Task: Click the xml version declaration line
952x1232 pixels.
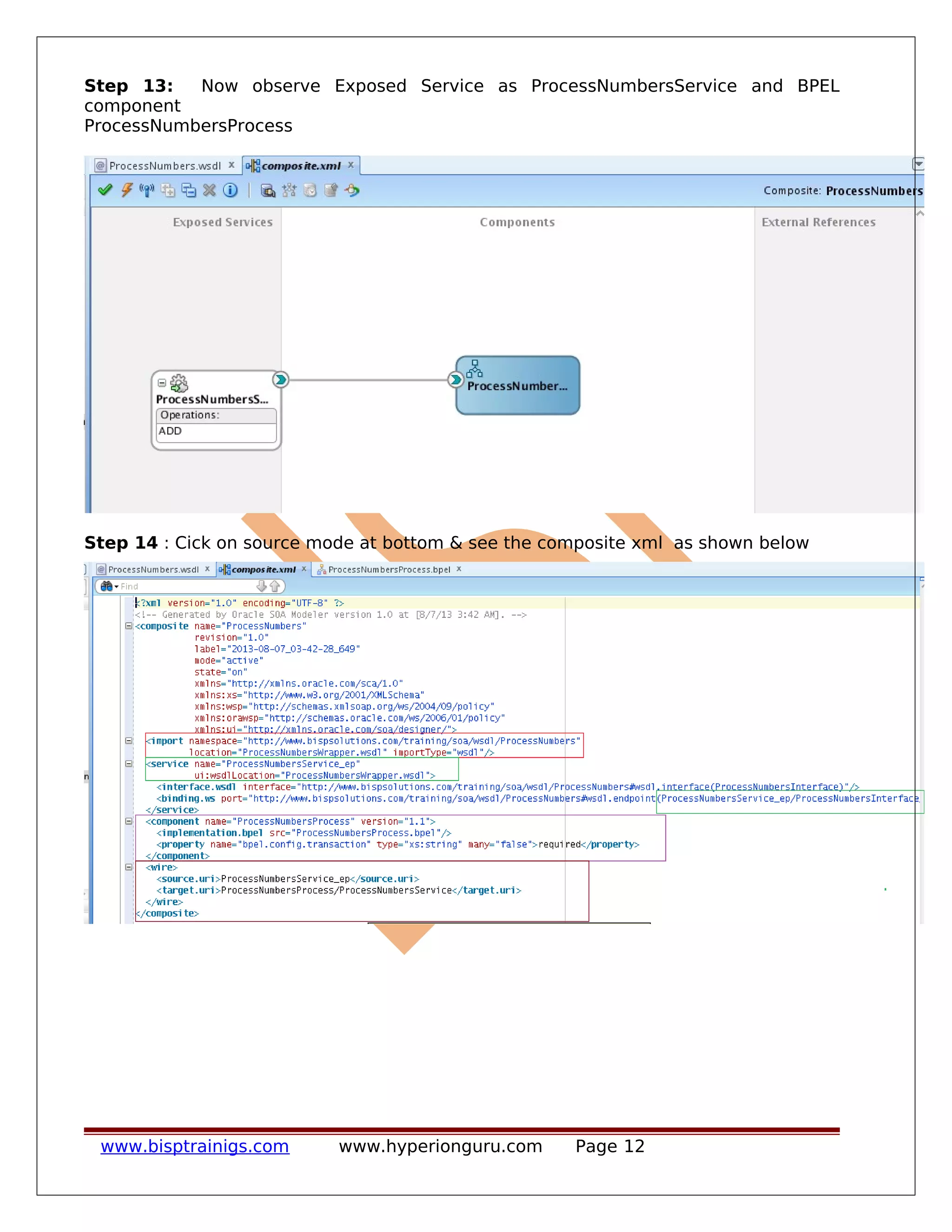Action: [239, 603]
